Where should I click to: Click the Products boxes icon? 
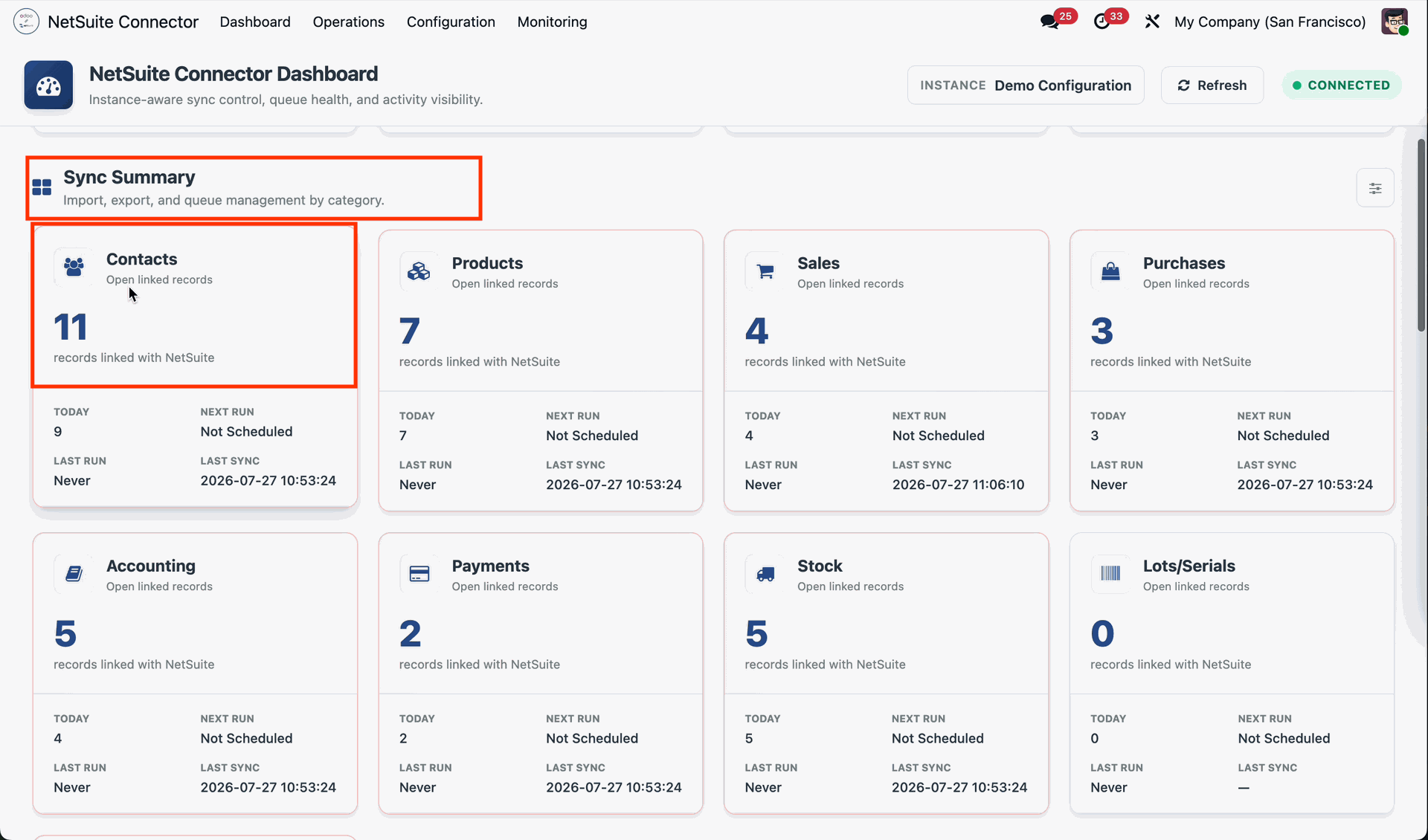[419, 271]
